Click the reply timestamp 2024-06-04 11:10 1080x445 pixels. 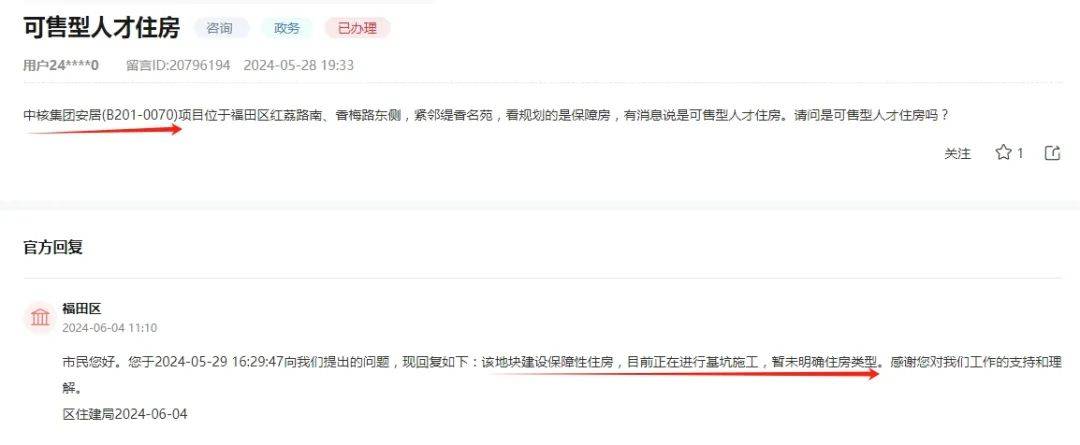(110, 328)
